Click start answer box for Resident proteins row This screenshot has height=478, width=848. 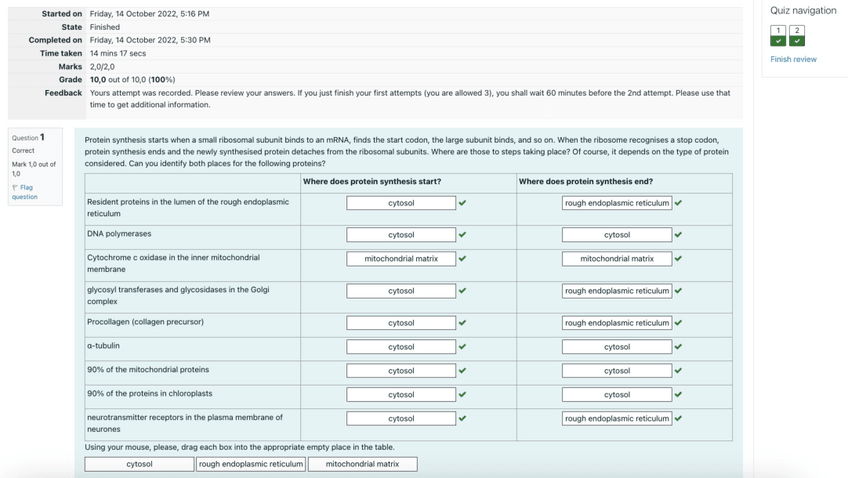click(x=401, y=203)
